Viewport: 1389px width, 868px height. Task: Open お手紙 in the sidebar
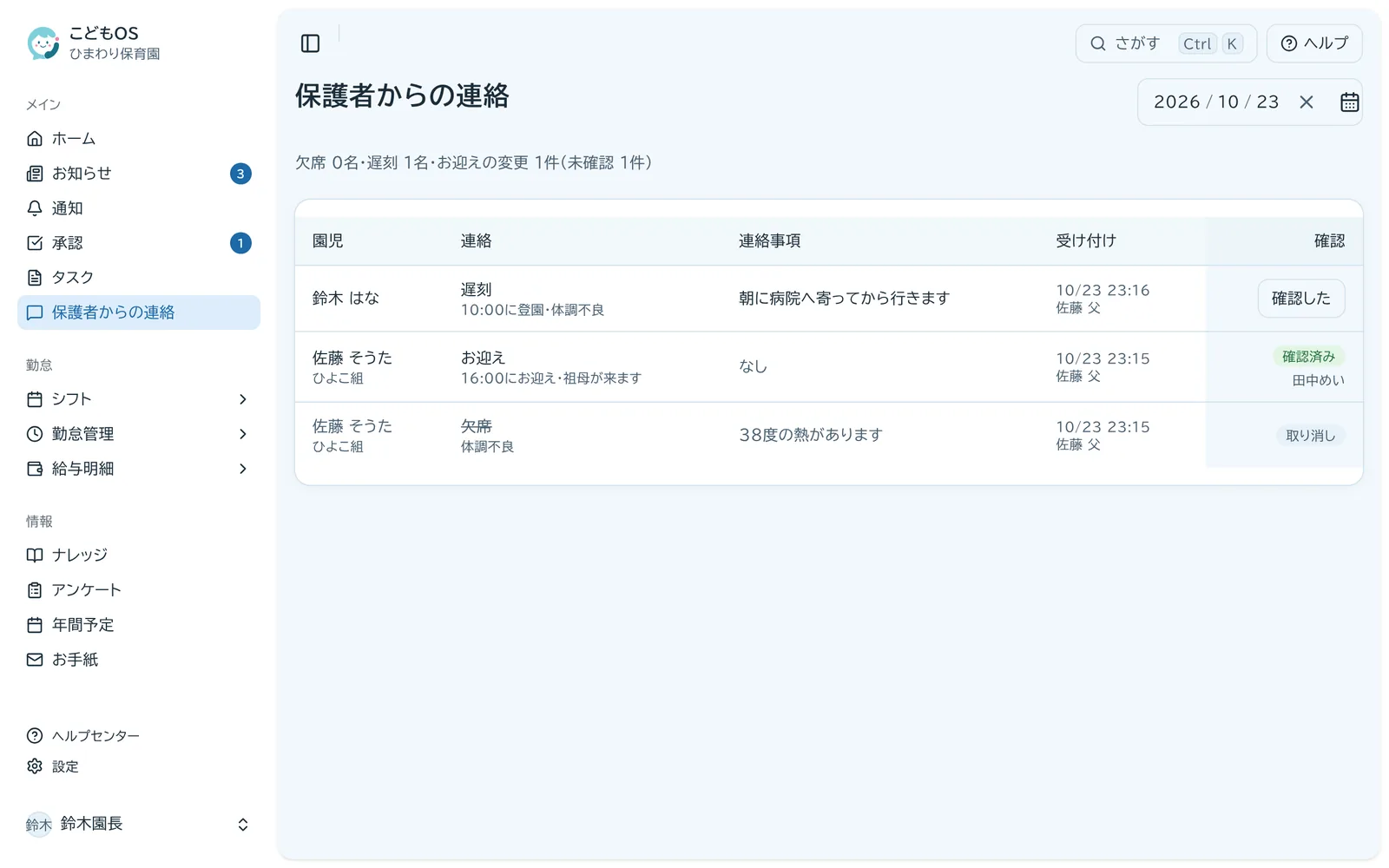point(139,660)
